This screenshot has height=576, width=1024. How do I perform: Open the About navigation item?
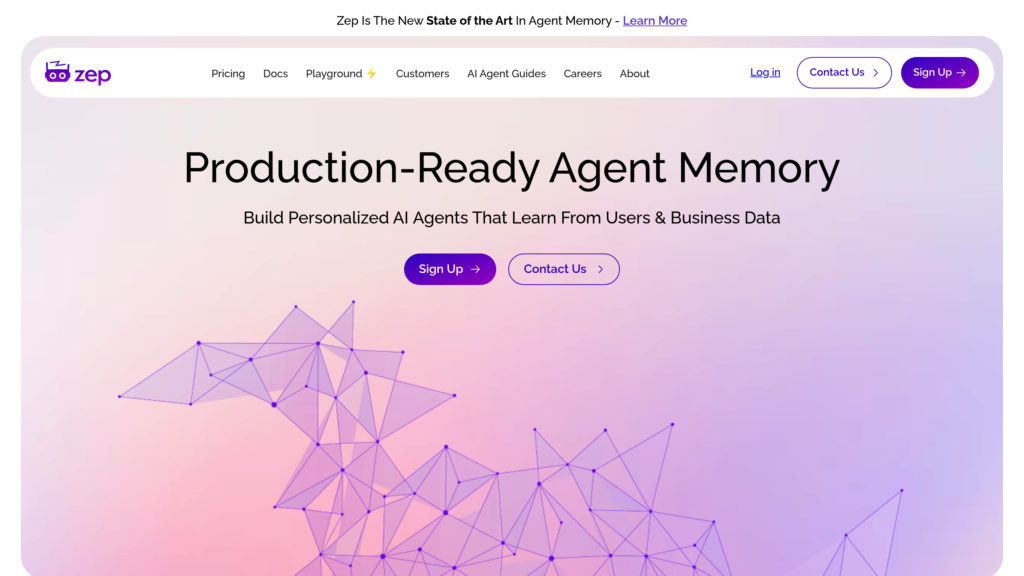(x=634, y=73)
